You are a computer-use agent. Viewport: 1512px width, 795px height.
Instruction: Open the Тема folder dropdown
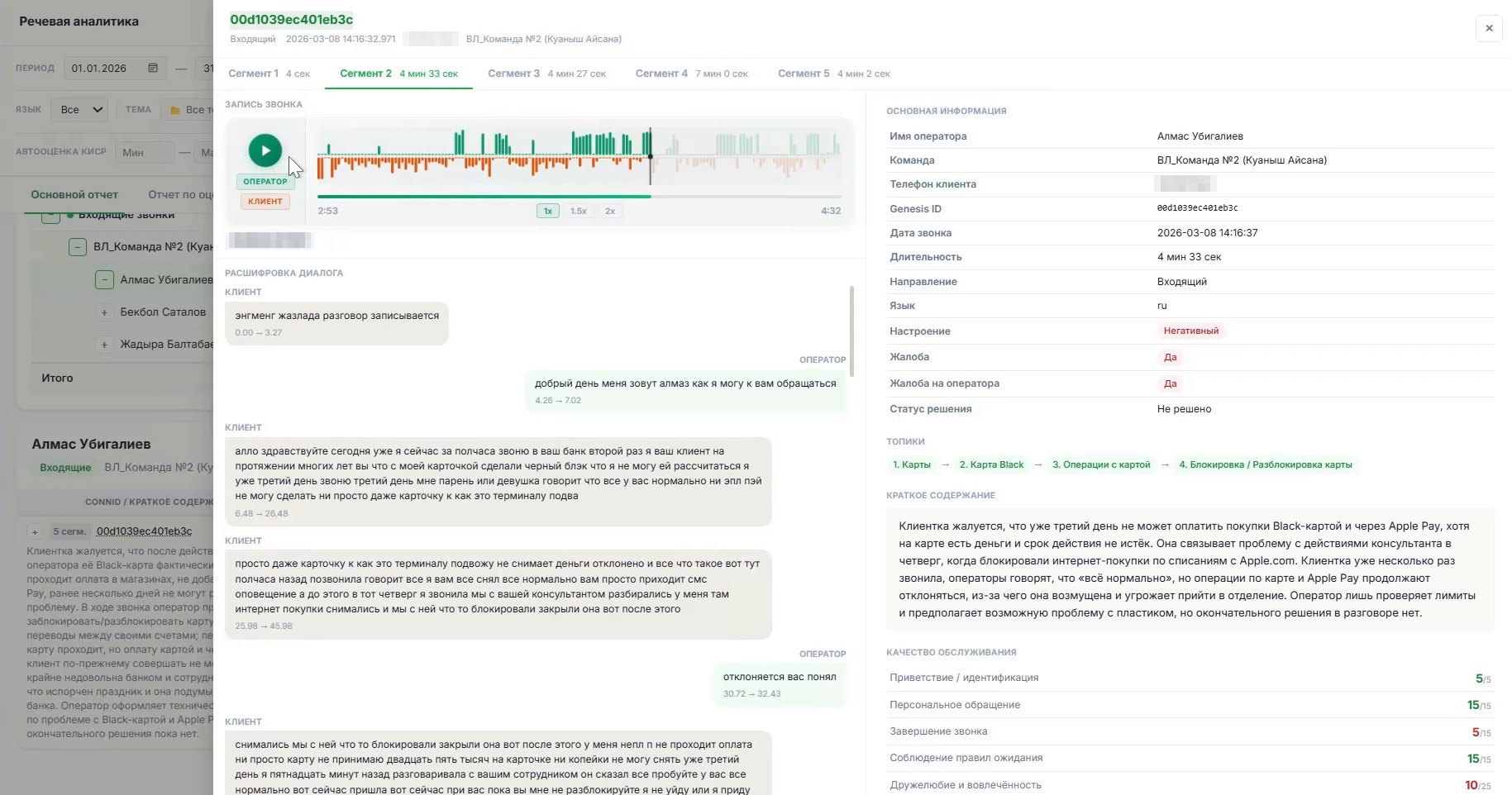pyautogui.click(x=187, y=109)
